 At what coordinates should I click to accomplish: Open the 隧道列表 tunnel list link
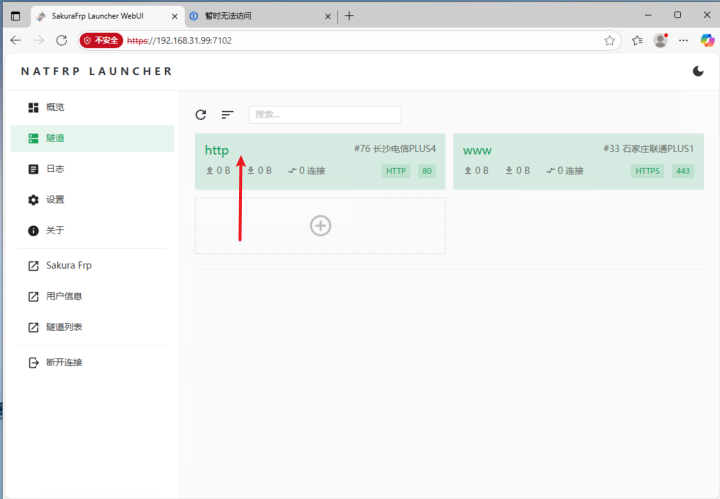(x=64, y=328)
